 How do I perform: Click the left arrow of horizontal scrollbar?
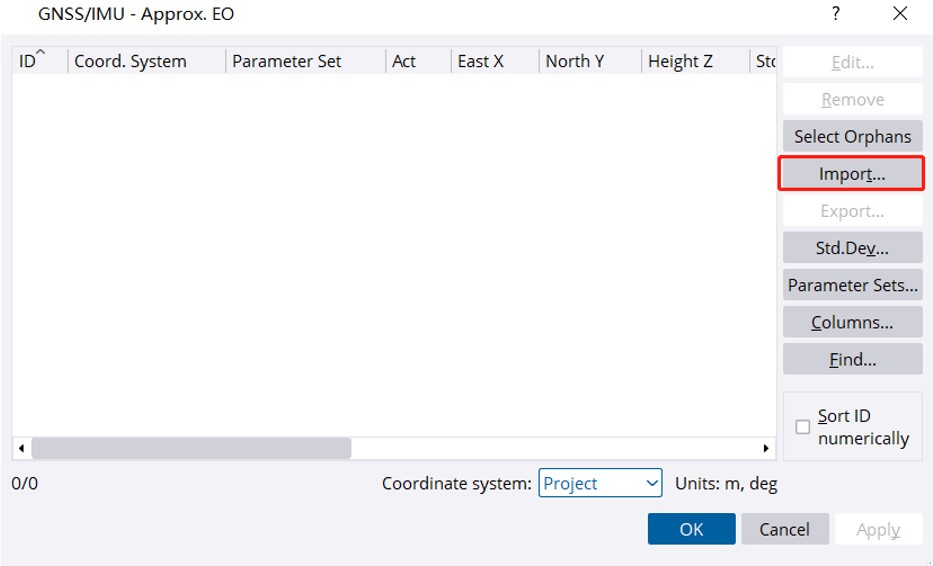[x=21, y=448]
